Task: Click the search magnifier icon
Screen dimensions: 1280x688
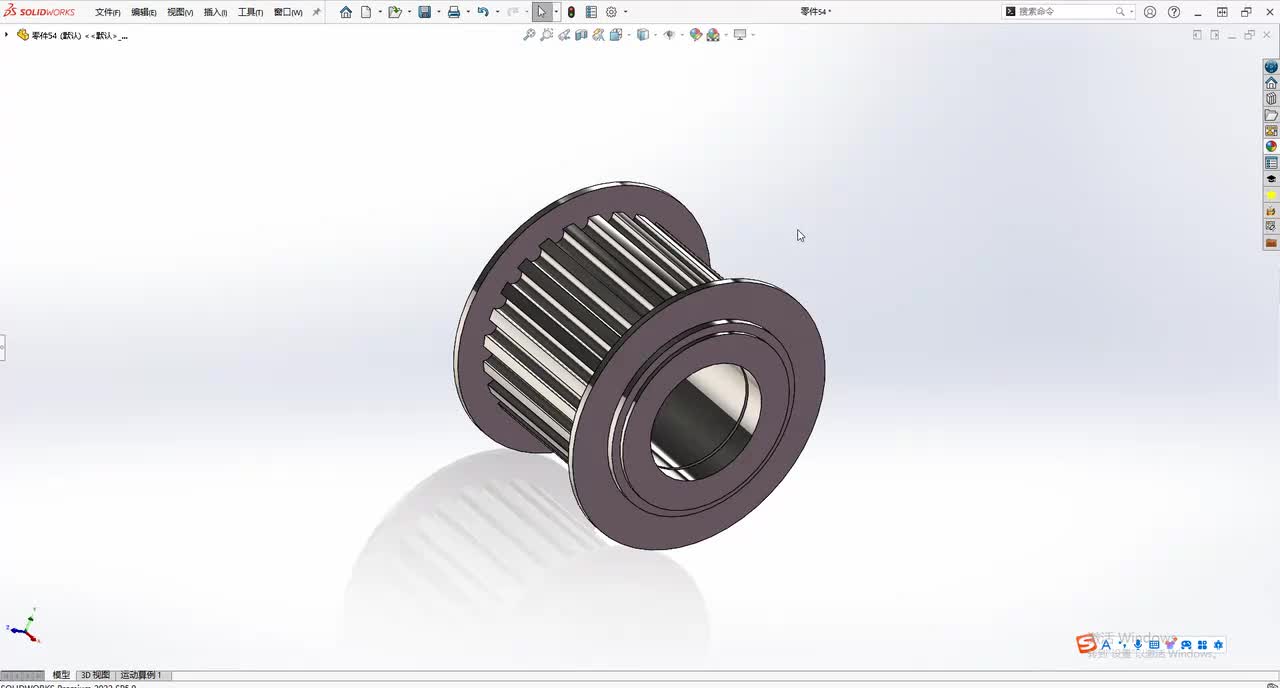Action: (1120, 12)
